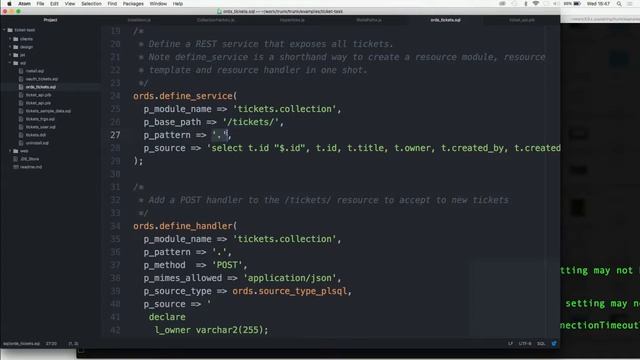Click the file icon of ticket_api.pkb
640x360 pixels.
21,95
